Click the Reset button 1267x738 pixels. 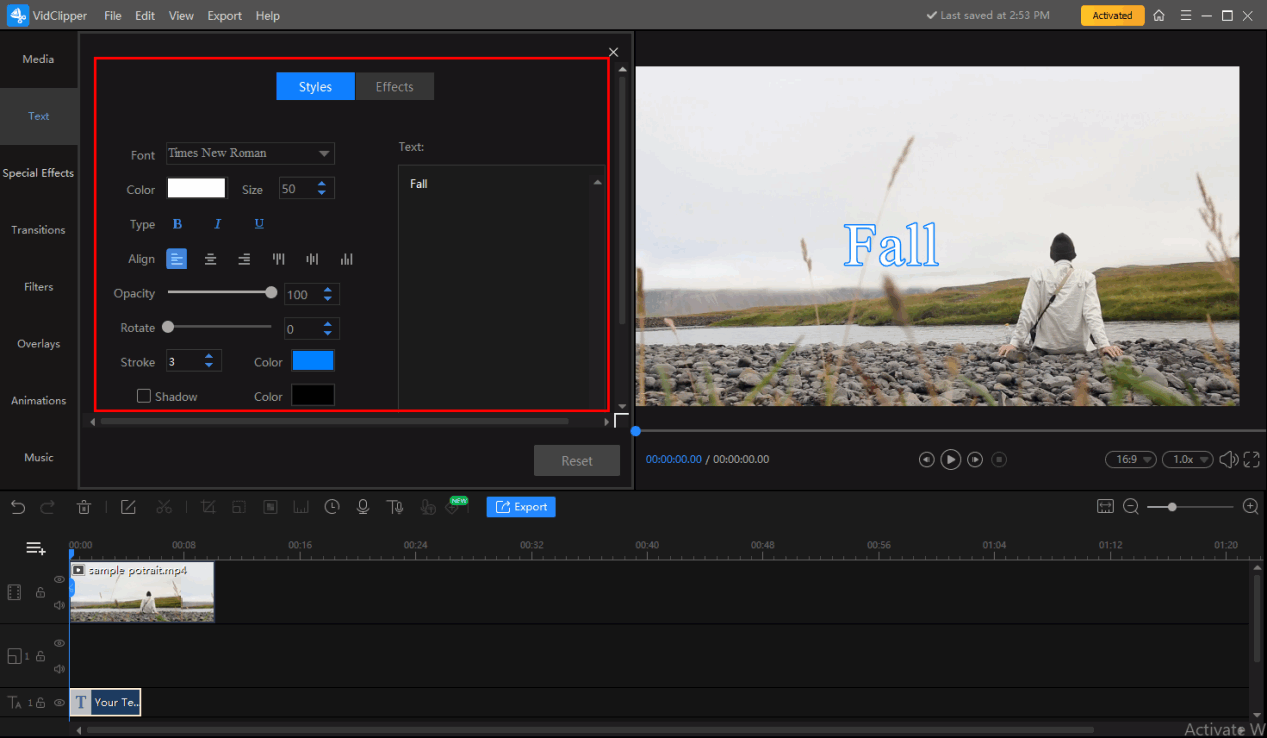(x=576, y=461)
